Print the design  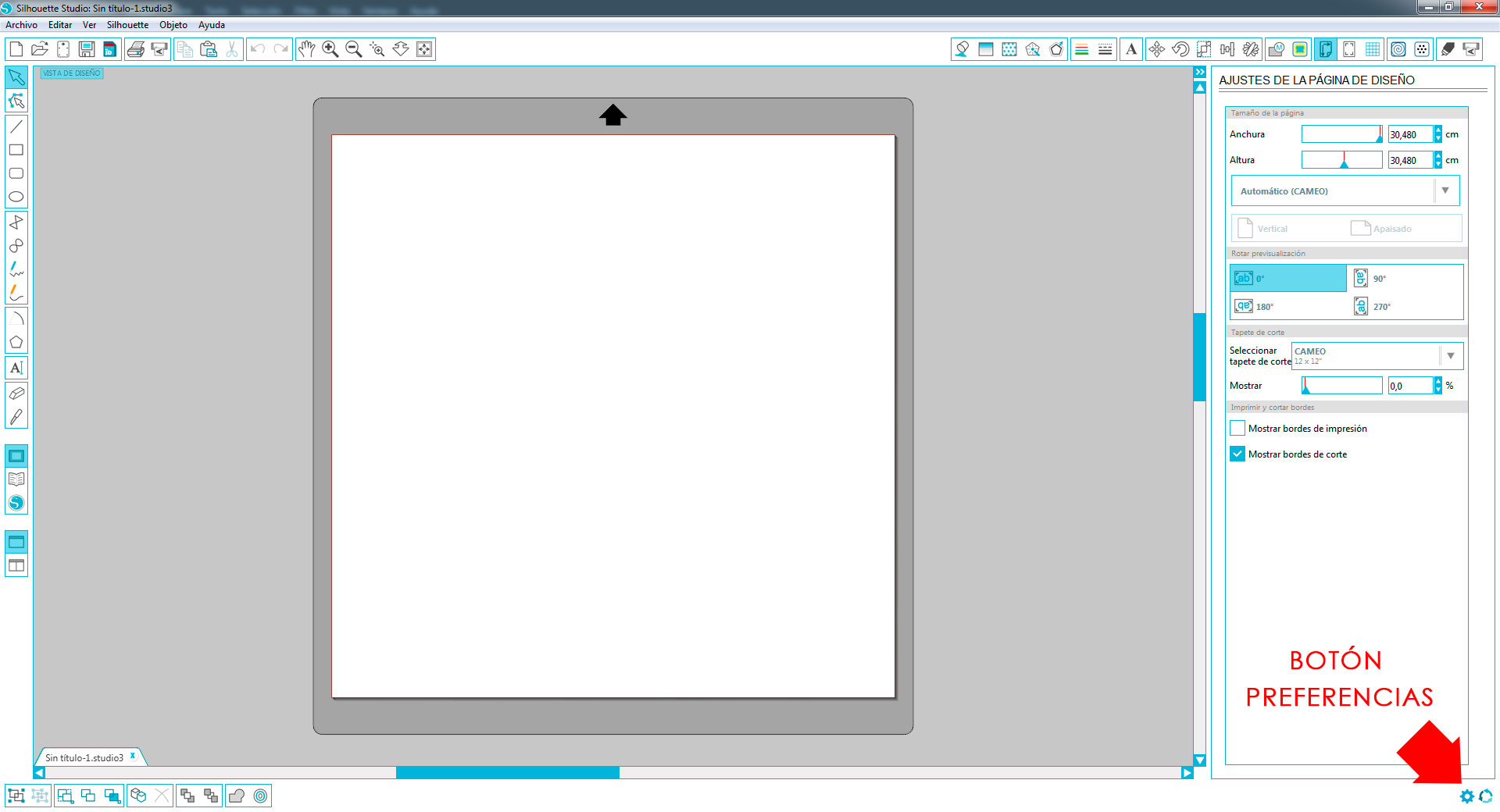point(136,49)
